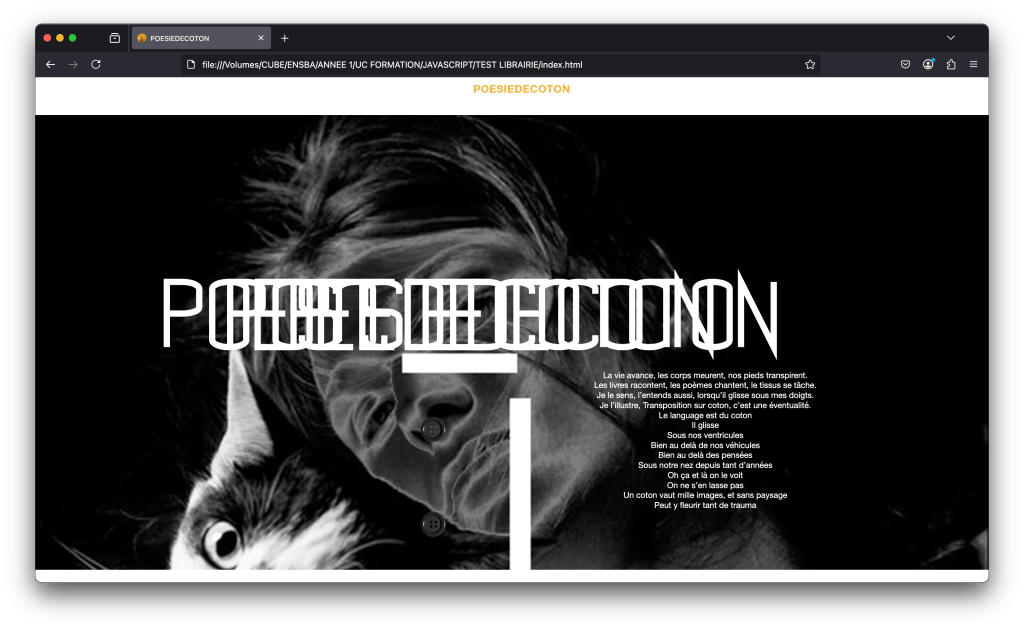The image size is (1024, 629).
Task: Open the Pocket save icon
Action: [x=905, y=64]
